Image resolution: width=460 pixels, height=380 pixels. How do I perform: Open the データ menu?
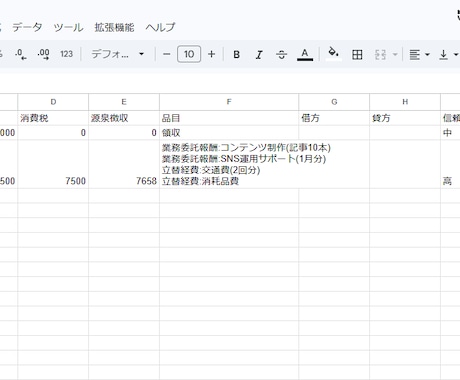click(x=27, y=27)
